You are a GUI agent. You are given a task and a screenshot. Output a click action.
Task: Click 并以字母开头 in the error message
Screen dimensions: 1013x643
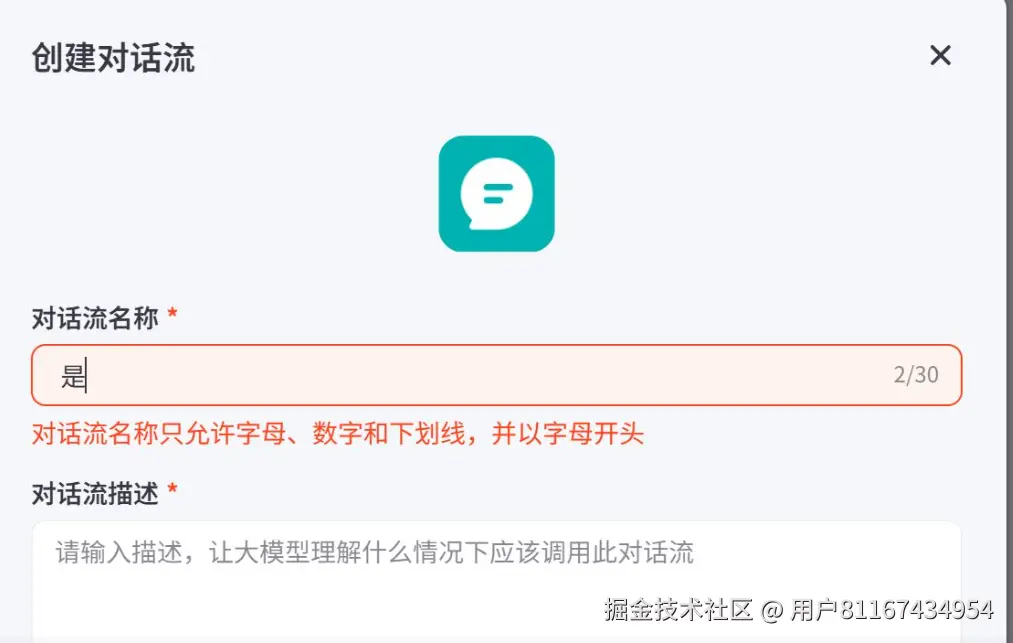(568, 434)
